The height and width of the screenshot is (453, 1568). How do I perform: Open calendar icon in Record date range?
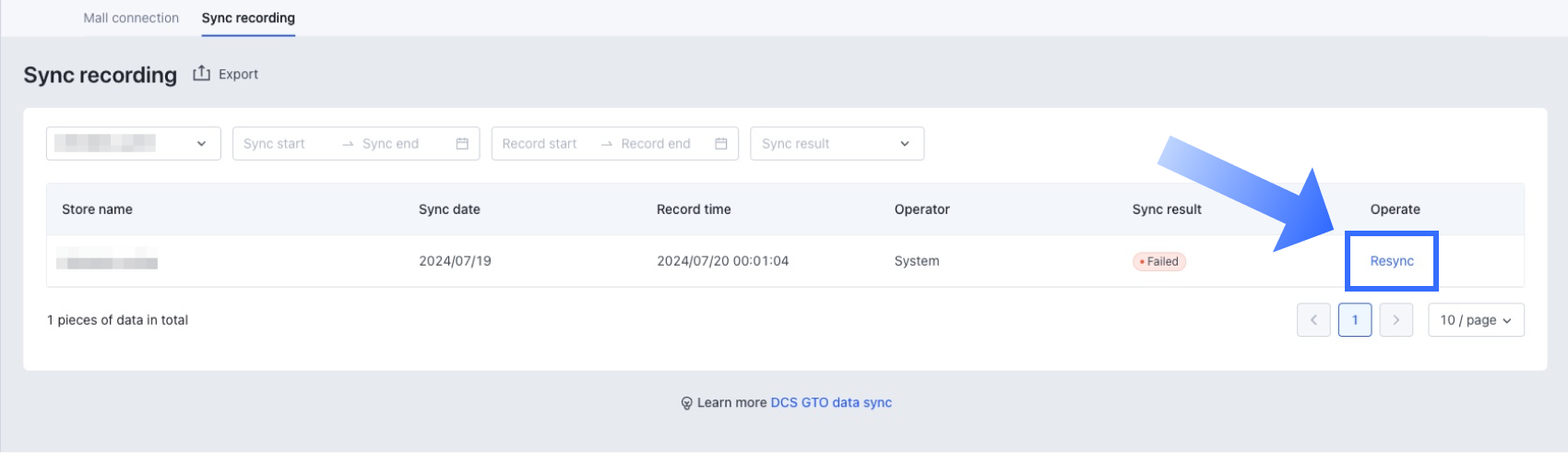[x=721, y=144]
